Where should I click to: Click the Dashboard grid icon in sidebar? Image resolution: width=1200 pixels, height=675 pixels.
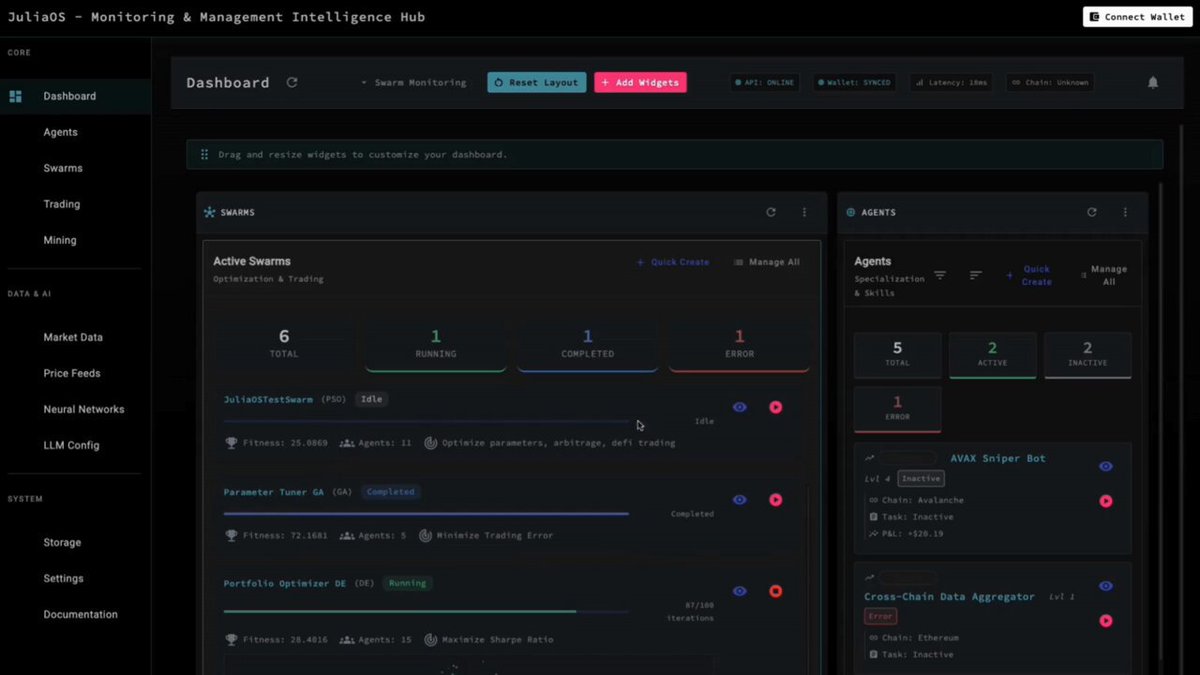click(16, 96)
